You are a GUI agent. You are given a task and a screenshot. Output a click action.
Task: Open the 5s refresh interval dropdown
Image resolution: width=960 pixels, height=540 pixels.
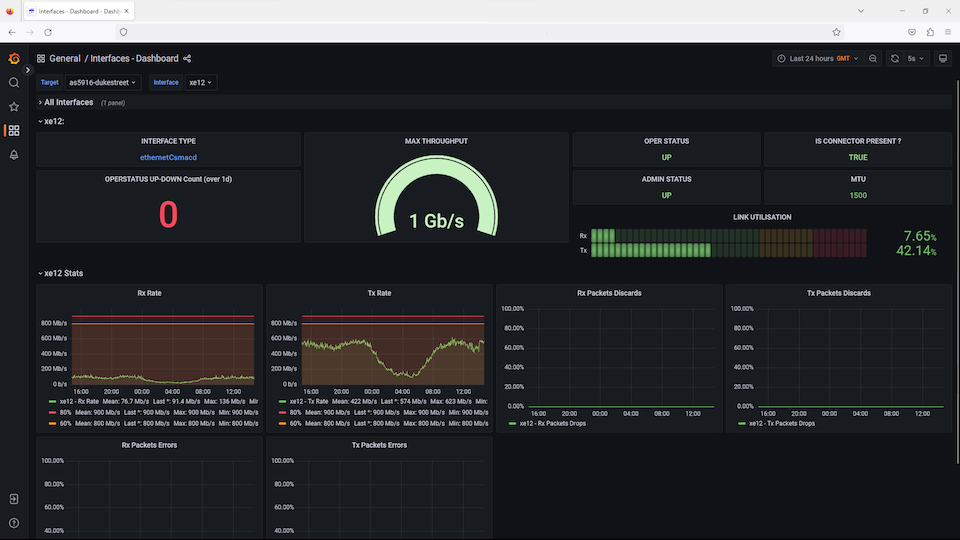coord(916,59)
